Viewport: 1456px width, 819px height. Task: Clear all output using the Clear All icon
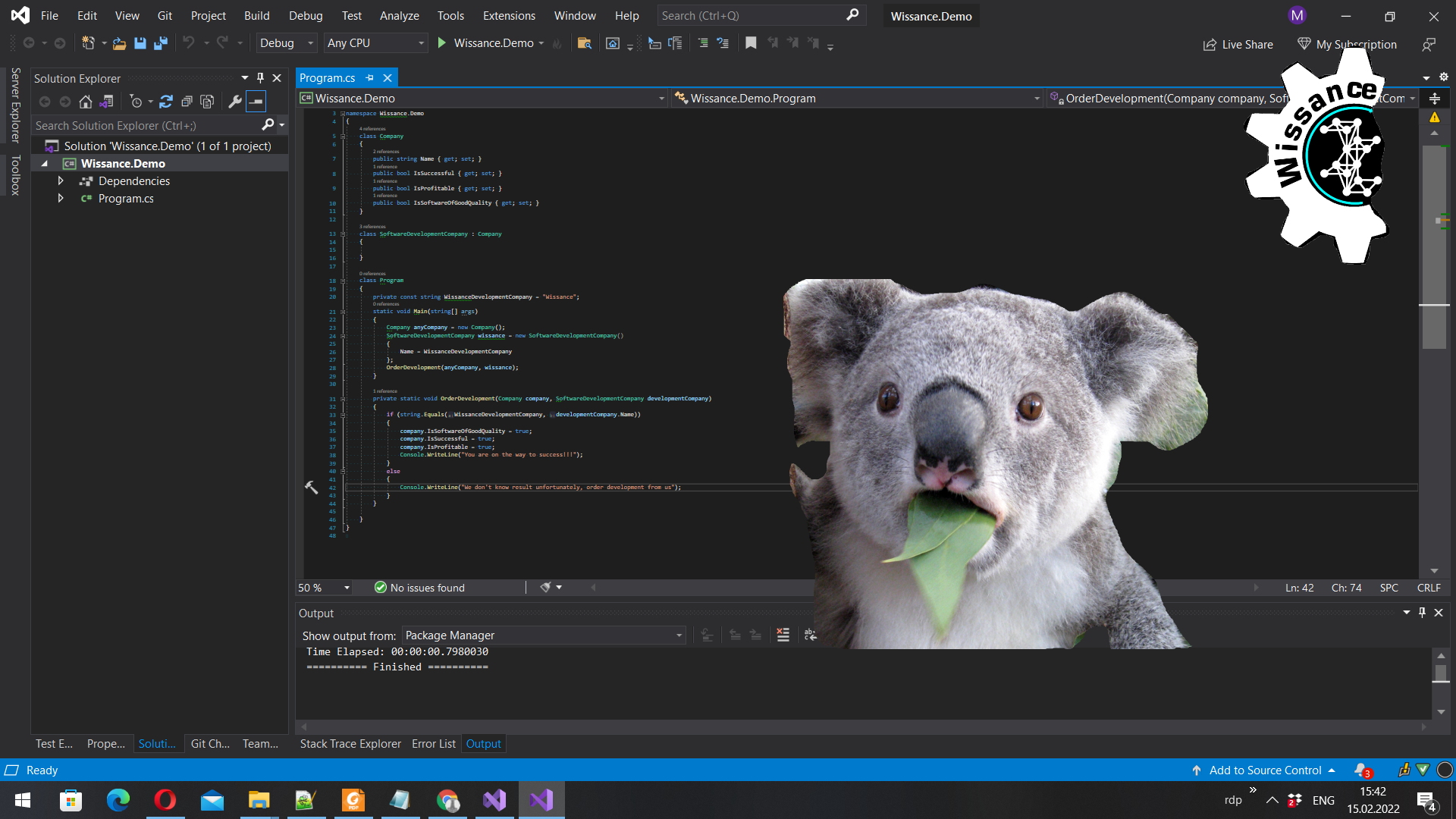tap(783, 635)
